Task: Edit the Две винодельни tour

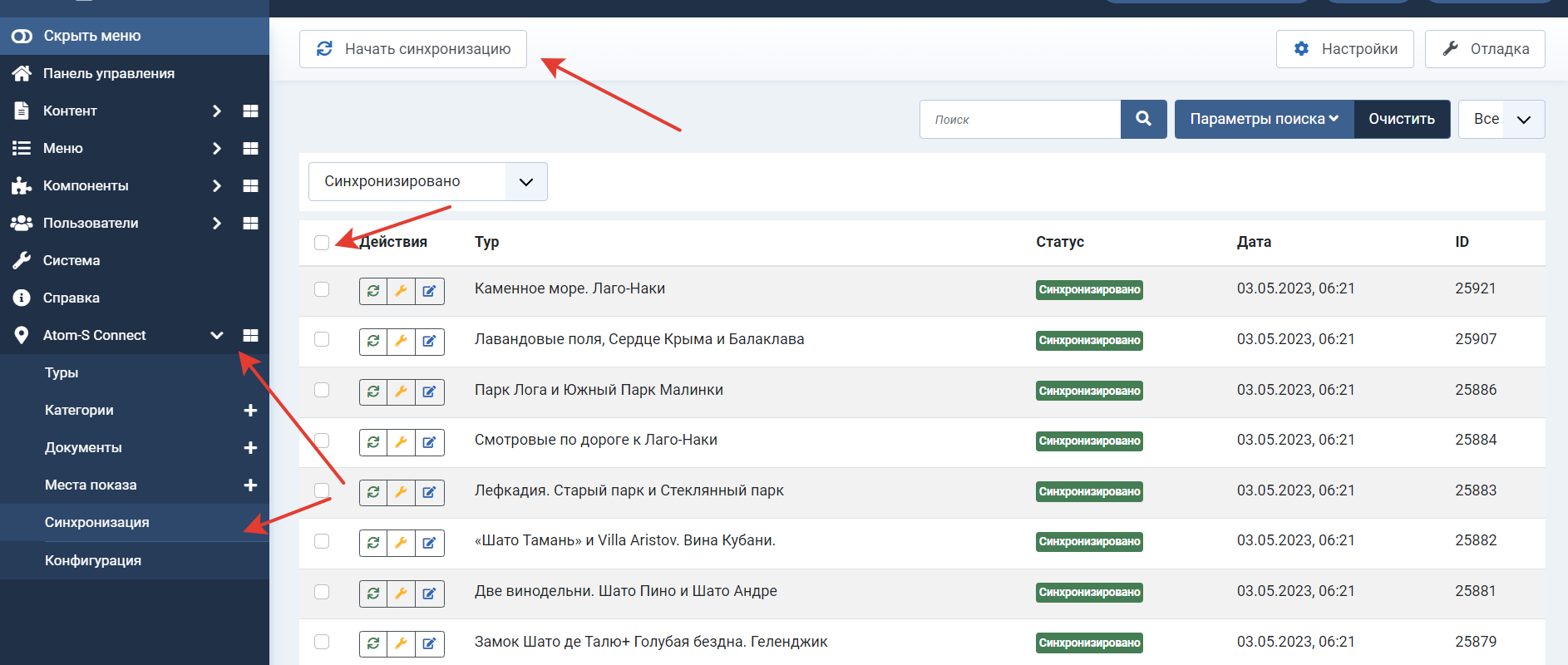Action: pos(429,594)
